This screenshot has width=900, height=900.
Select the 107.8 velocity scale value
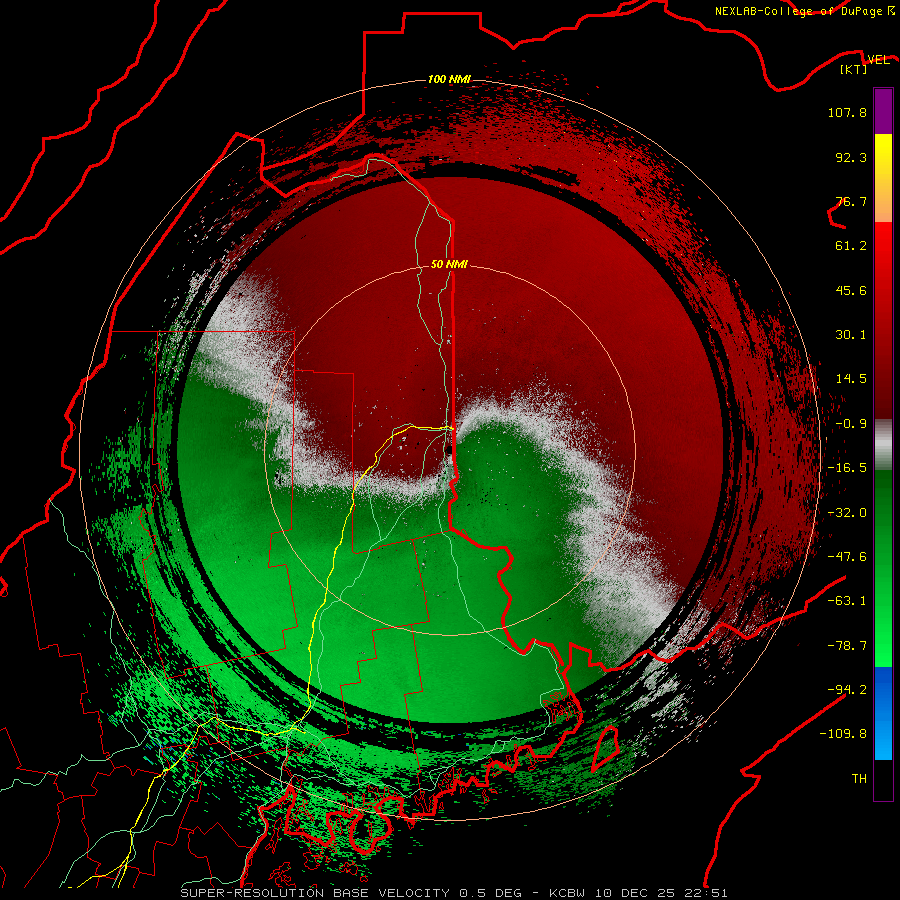[x=847, y=112]
